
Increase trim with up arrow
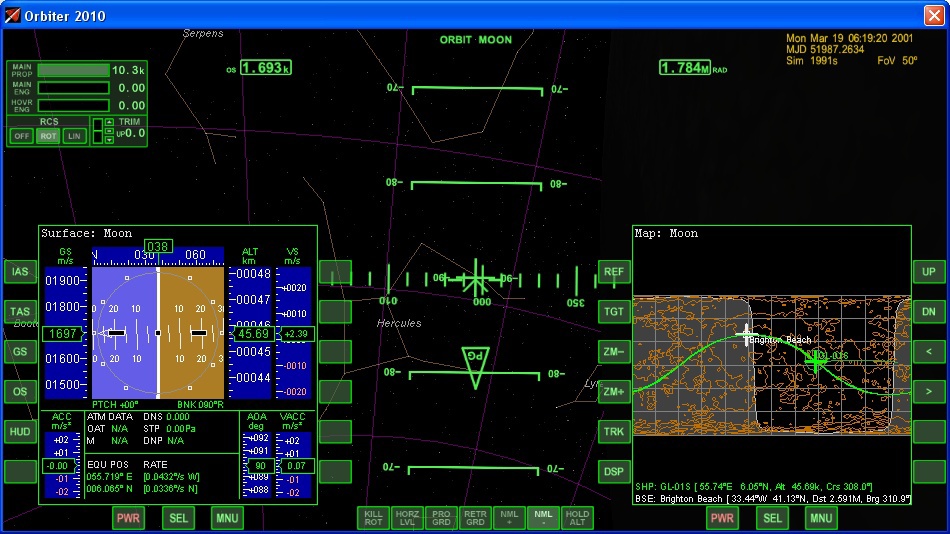[109, 122]
